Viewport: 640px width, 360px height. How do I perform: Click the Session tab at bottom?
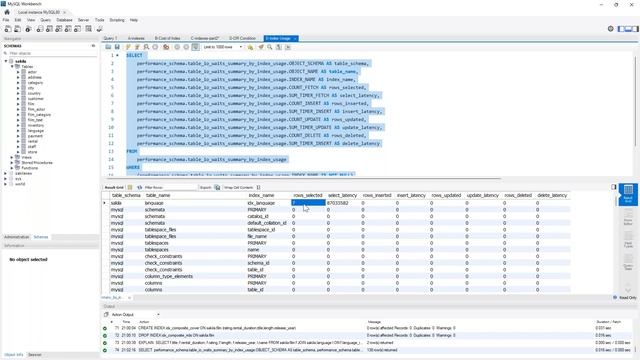coord(35,355)
